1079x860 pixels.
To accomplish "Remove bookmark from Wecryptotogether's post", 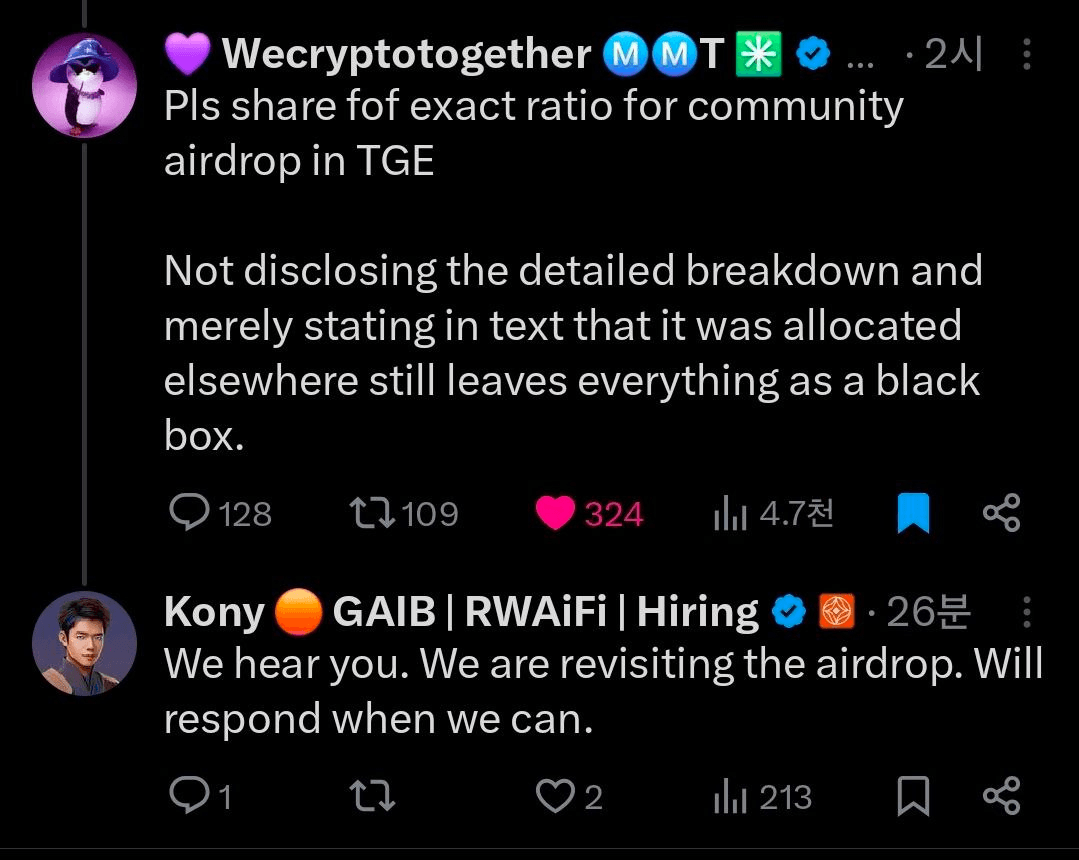I will click(911, 514).
